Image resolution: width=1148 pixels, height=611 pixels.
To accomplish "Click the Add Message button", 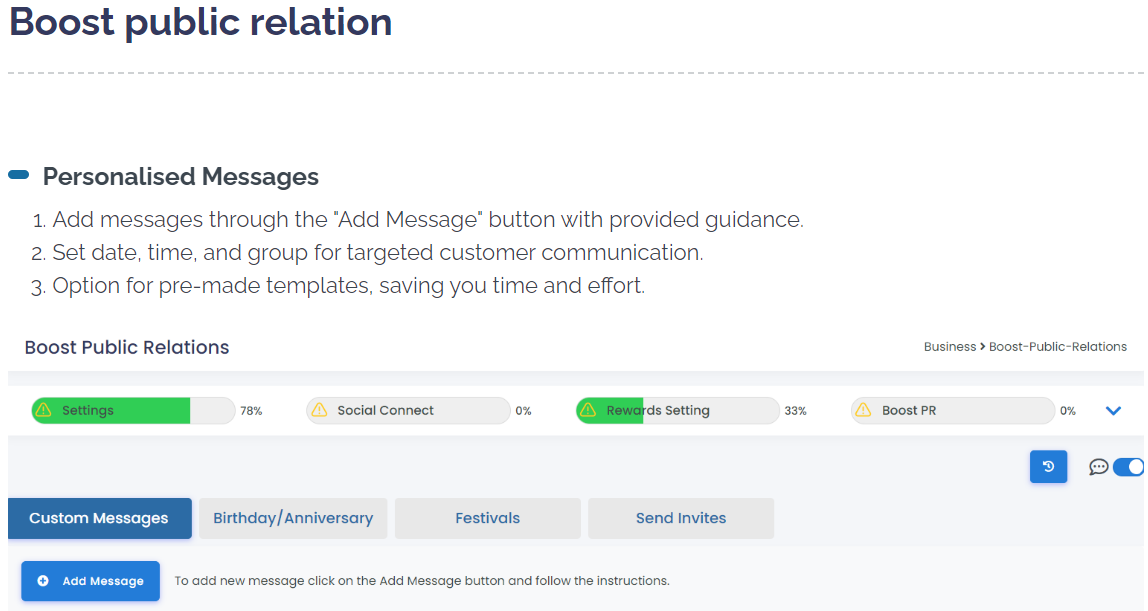I will [90, 581].
